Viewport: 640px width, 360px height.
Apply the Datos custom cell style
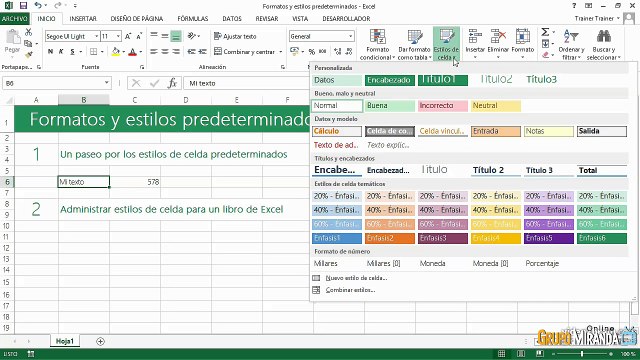click(x=337, y=80)
